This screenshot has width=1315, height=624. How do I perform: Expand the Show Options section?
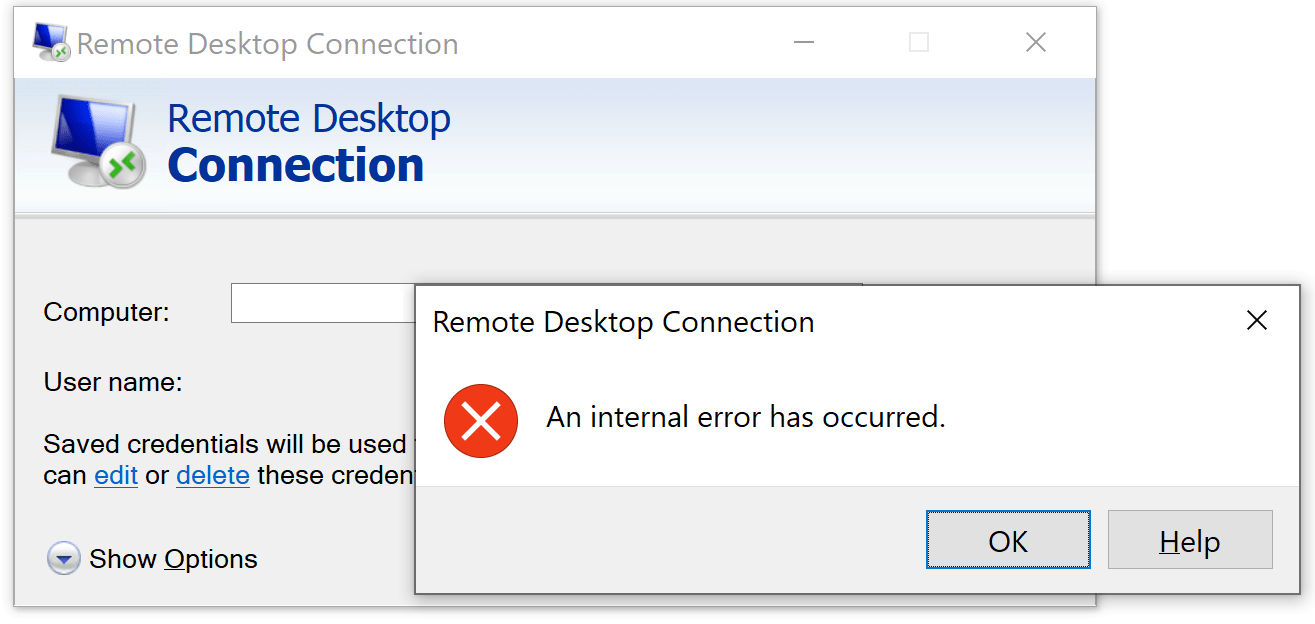click(172, 558)
